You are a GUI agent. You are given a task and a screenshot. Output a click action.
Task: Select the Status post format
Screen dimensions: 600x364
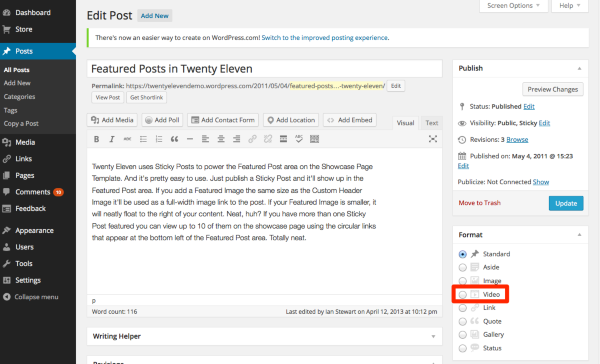463,348
